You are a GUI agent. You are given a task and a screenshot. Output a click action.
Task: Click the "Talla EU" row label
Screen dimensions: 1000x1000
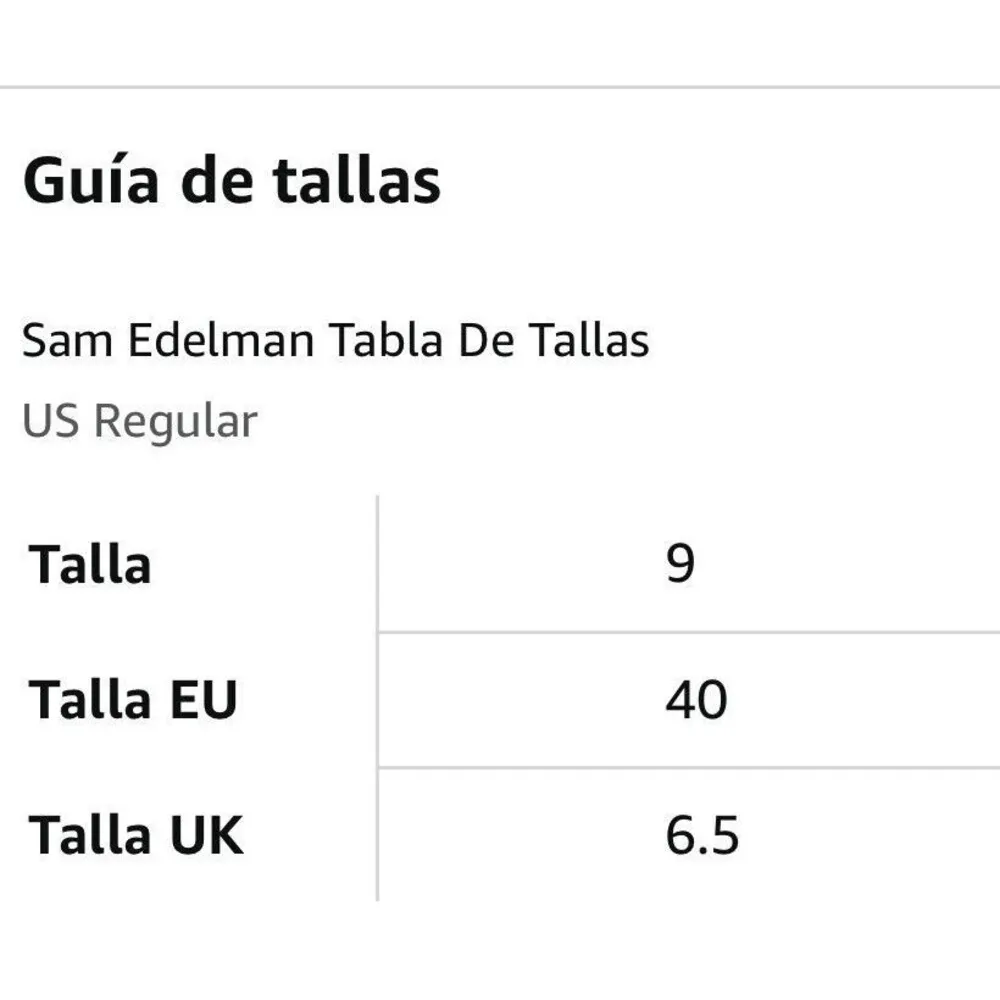click(x=132, y=700)
